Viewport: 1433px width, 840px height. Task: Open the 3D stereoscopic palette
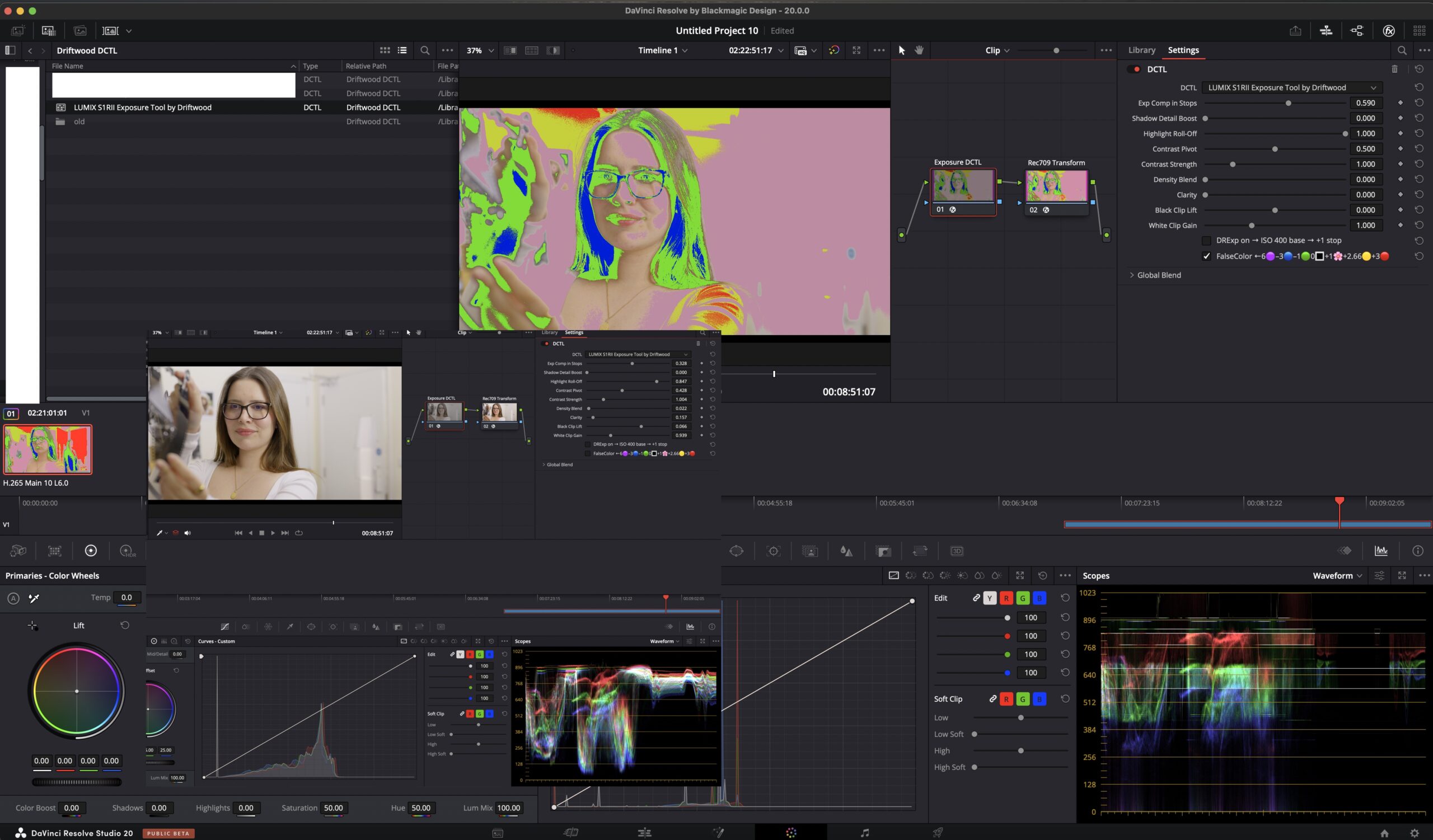click(x=957, y=551)
